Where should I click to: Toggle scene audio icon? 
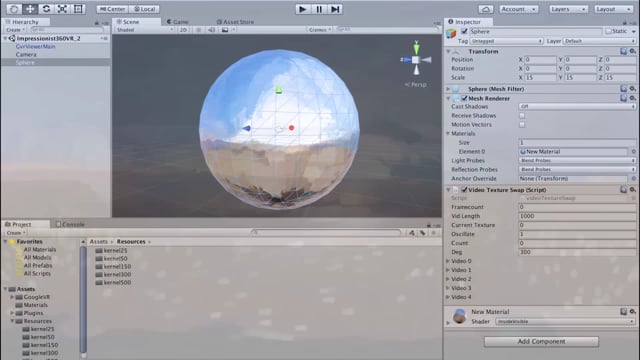pos(211,30)
